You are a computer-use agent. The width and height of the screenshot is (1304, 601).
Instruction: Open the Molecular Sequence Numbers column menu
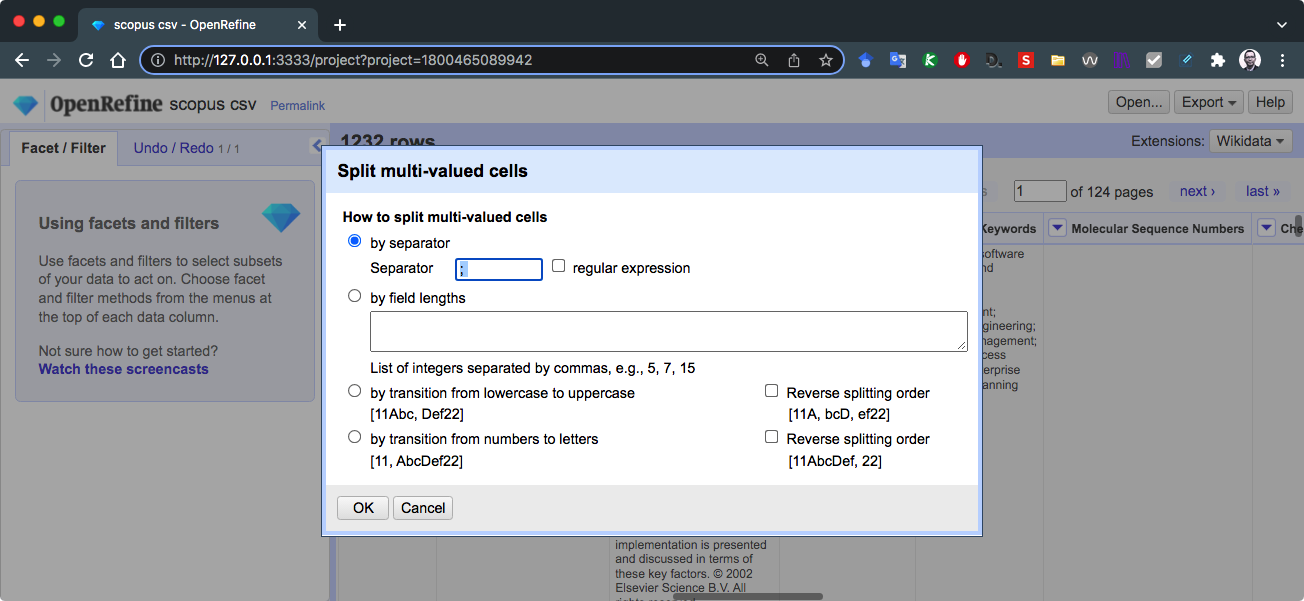(x=1057, y=228)
